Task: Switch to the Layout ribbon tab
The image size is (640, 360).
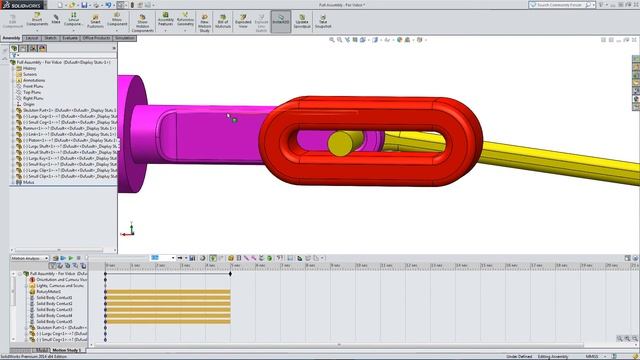Action: (32, 38)
